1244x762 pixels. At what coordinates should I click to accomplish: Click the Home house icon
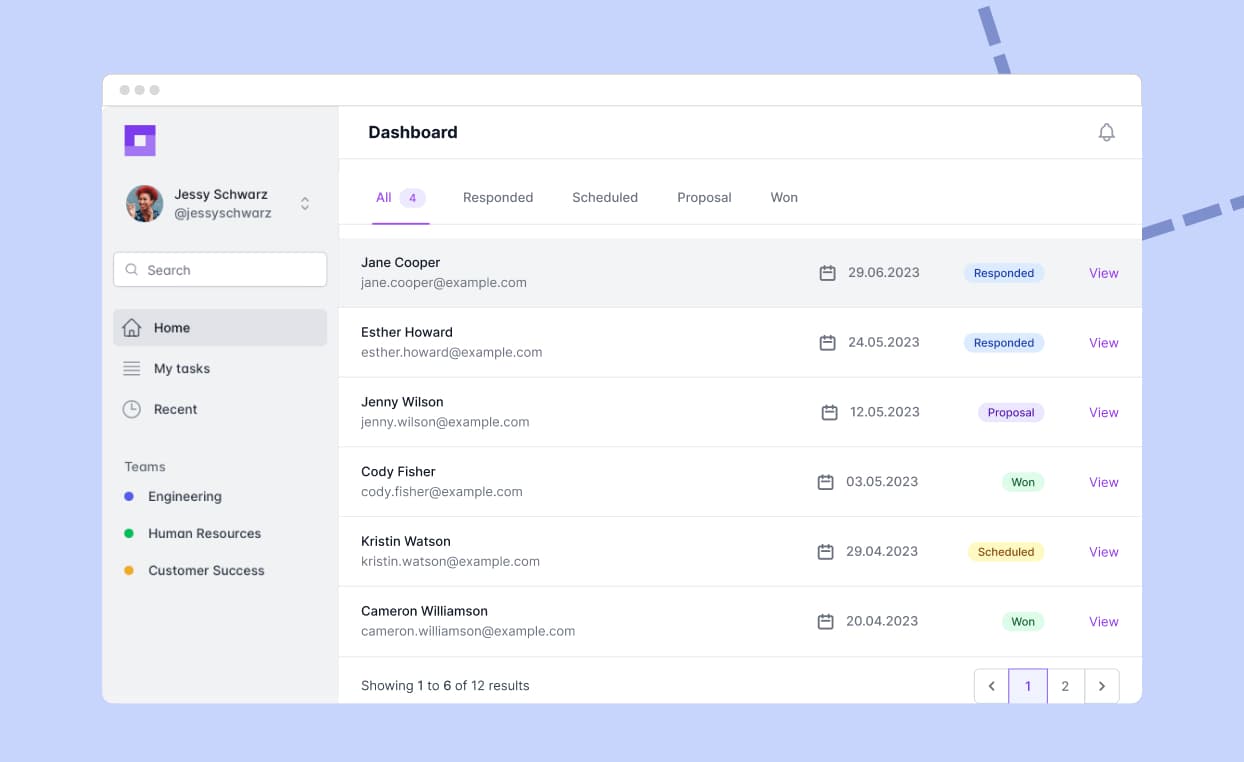(x=131, y=328)
